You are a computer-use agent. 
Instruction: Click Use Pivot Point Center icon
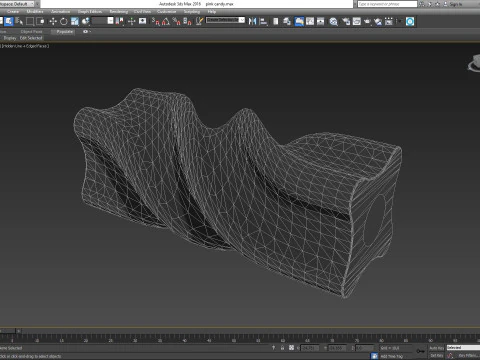(120, 22)
